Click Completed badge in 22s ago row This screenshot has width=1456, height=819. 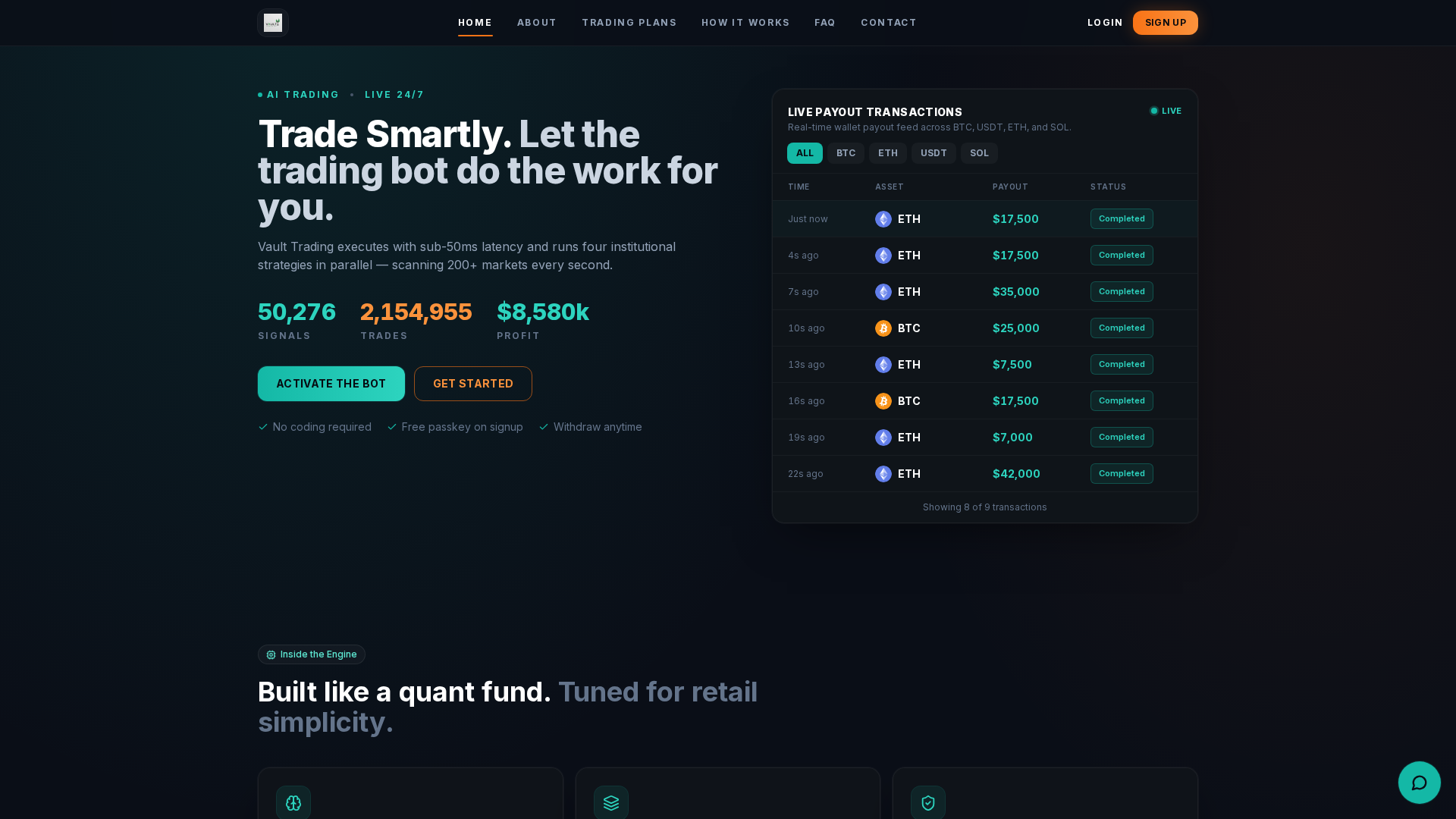[1122, 474]
